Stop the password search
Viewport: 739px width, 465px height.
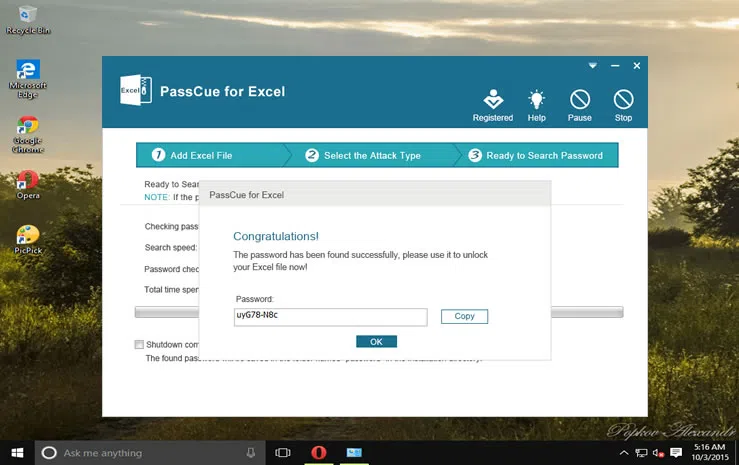point(623,106)
